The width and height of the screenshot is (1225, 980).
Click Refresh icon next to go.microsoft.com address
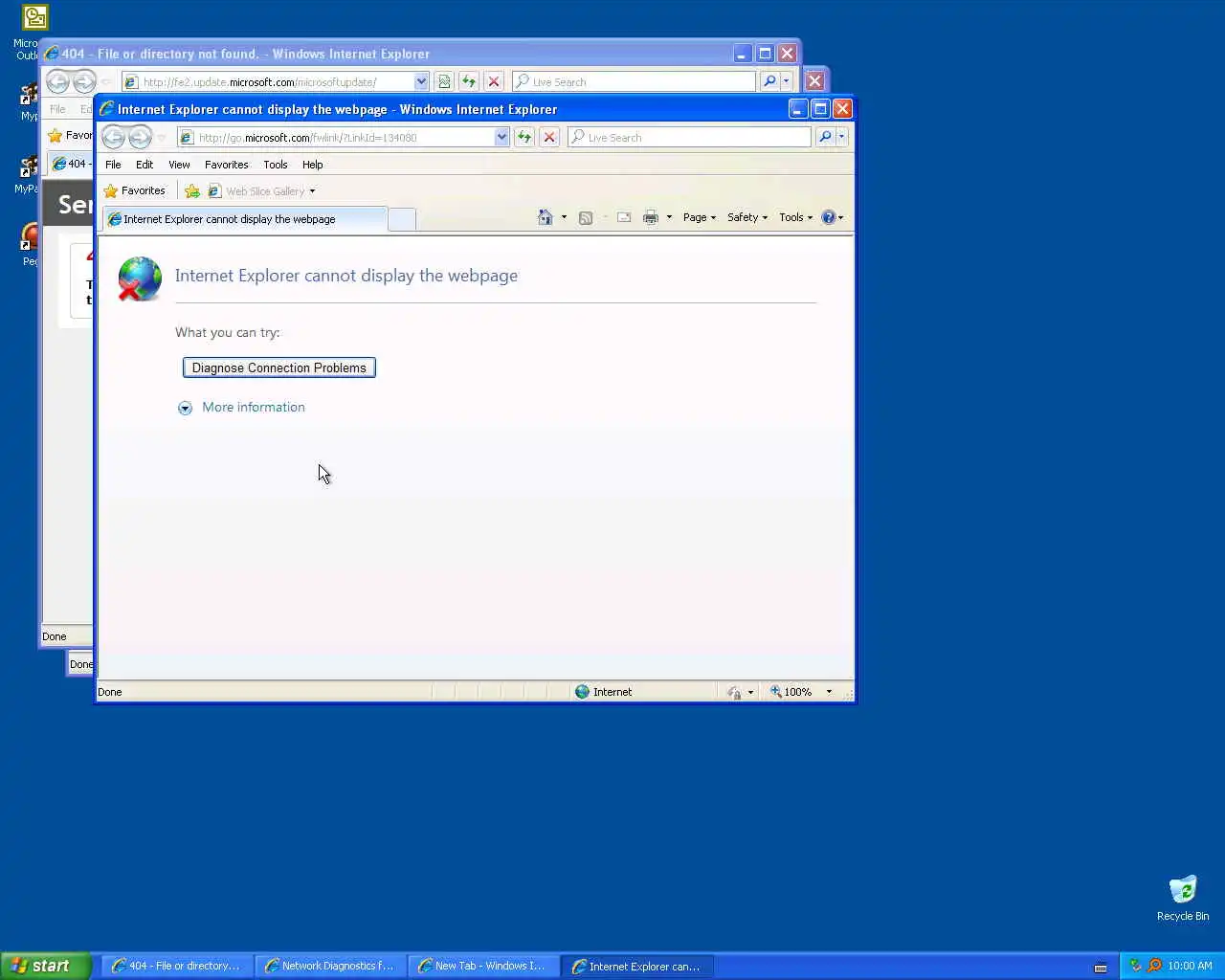point(524,138)
